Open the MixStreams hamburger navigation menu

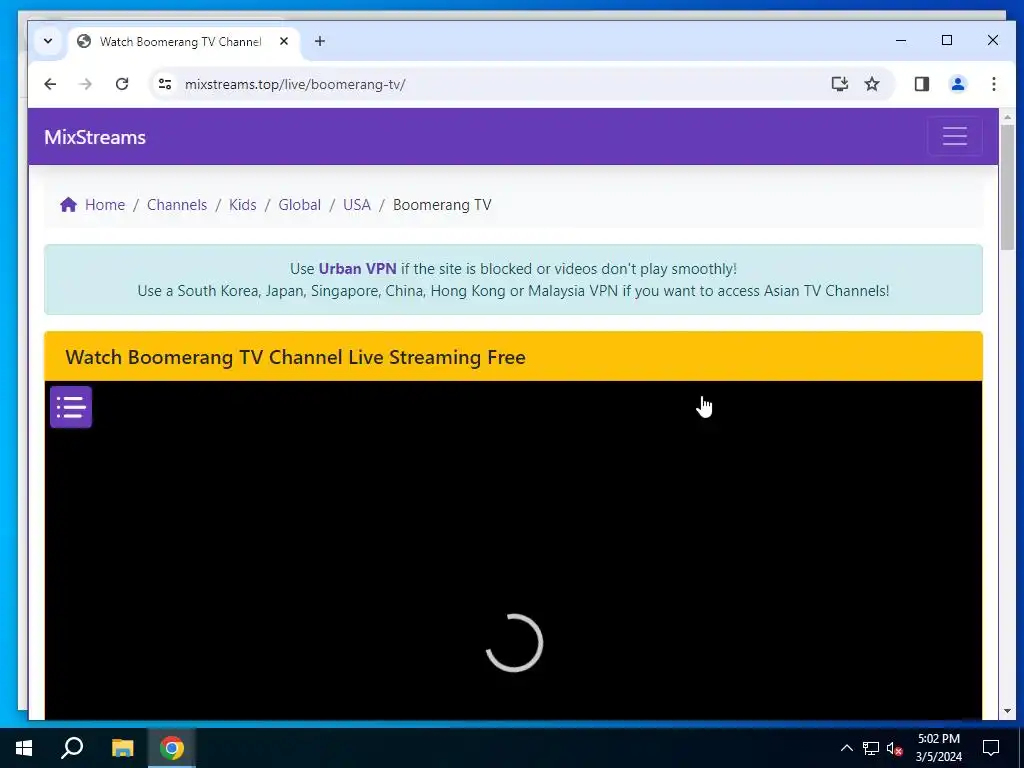point(954,136)
